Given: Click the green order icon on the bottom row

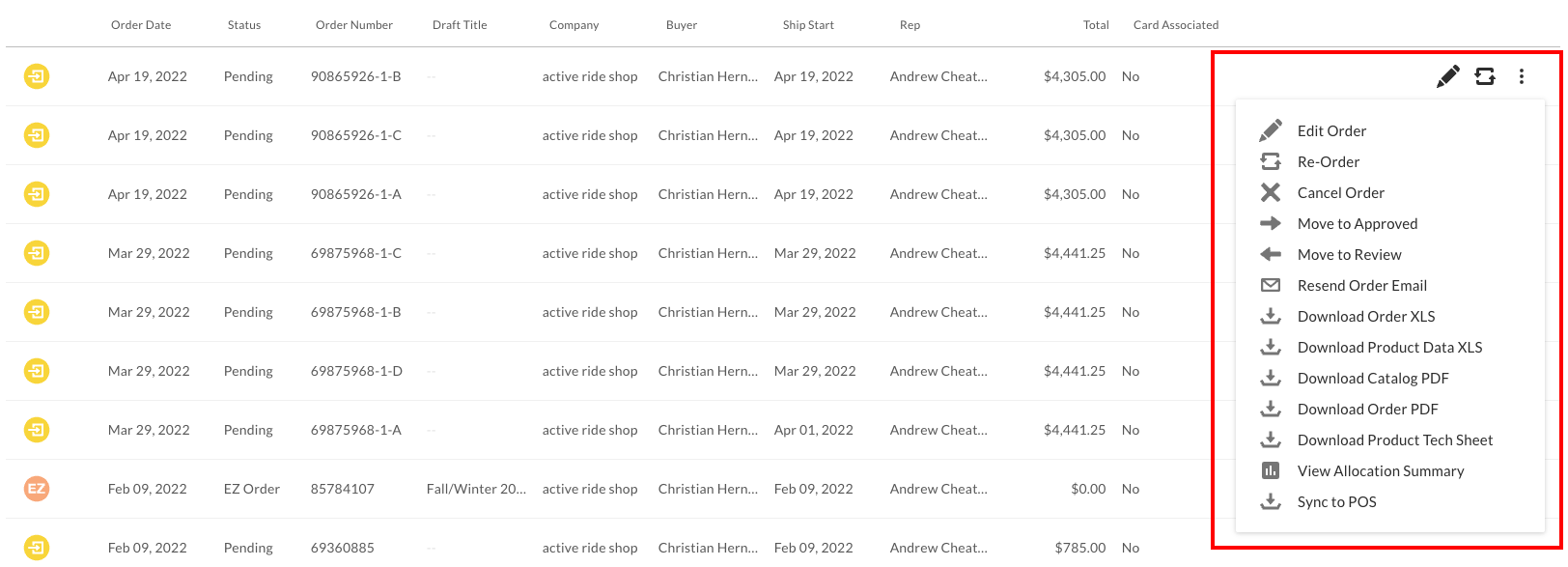Looking at the screenshot, I should tap(37, 547).
